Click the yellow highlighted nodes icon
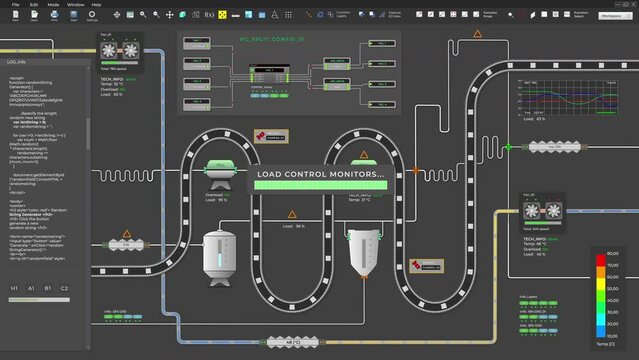This screenshot has width=639, height=360. pyautogui.click(x=223, y=15)
